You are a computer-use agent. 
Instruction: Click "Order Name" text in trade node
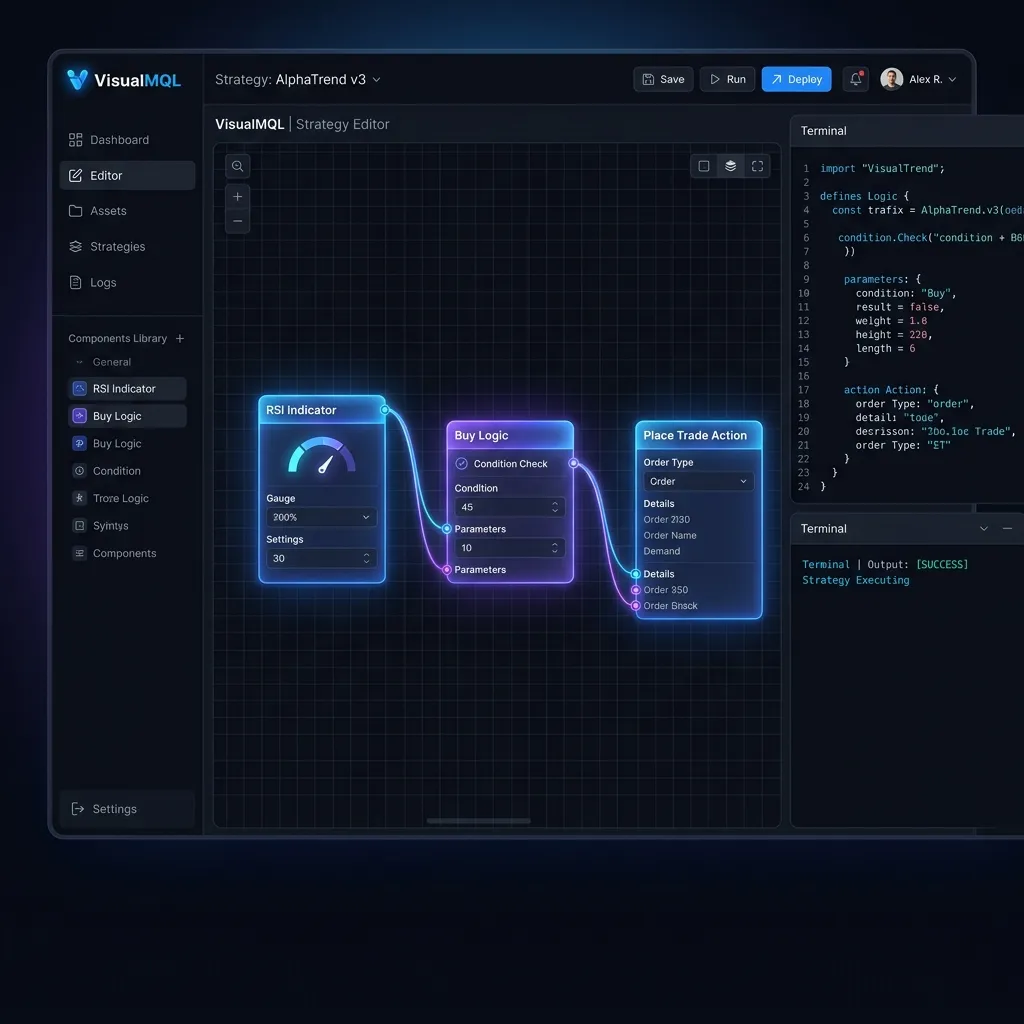[x=670, y=536]
